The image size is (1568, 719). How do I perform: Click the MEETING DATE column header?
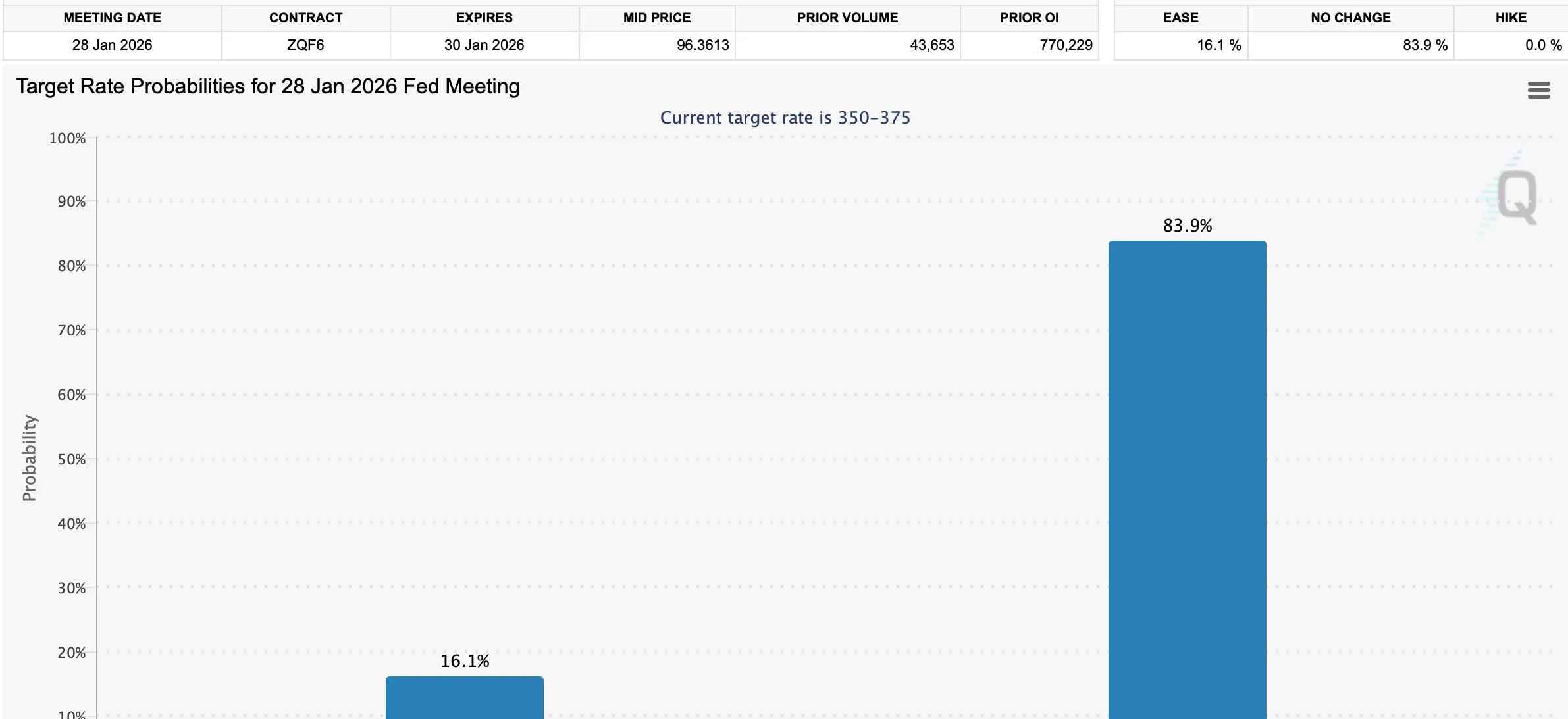click(x=112, y=18)
